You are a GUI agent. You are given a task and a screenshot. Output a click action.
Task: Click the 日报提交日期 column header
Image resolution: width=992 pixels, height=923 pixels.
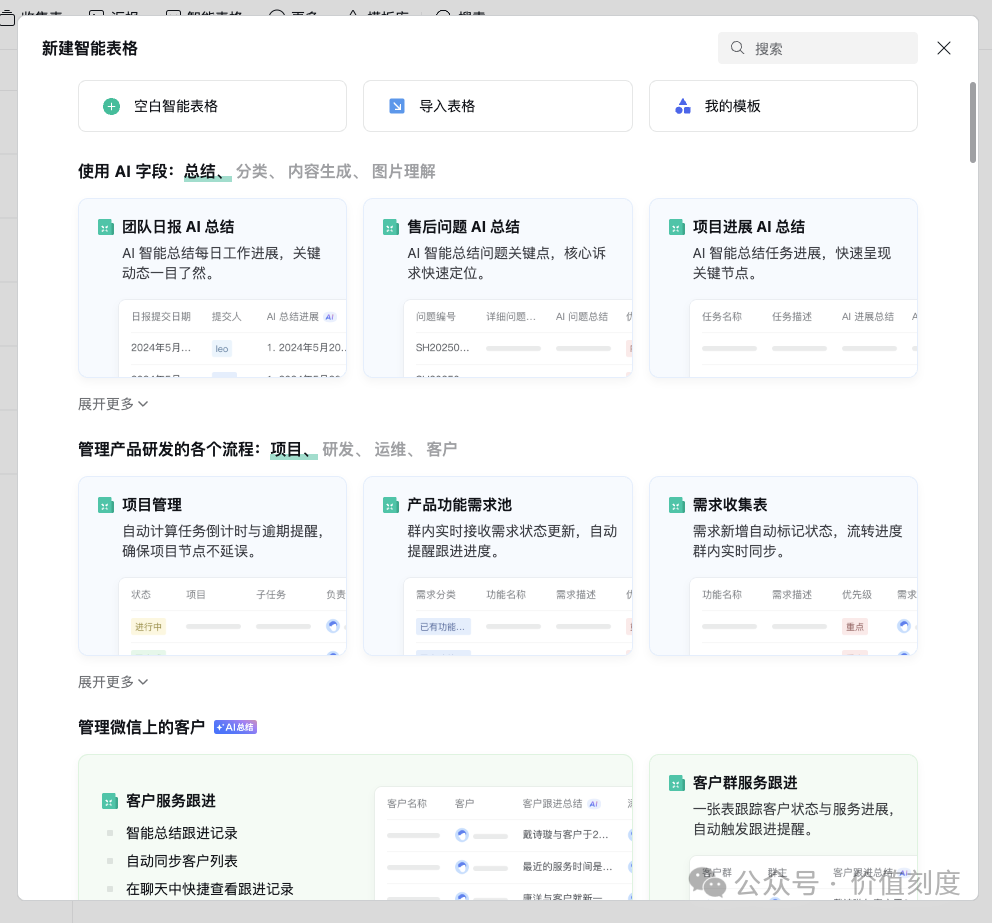161,317
